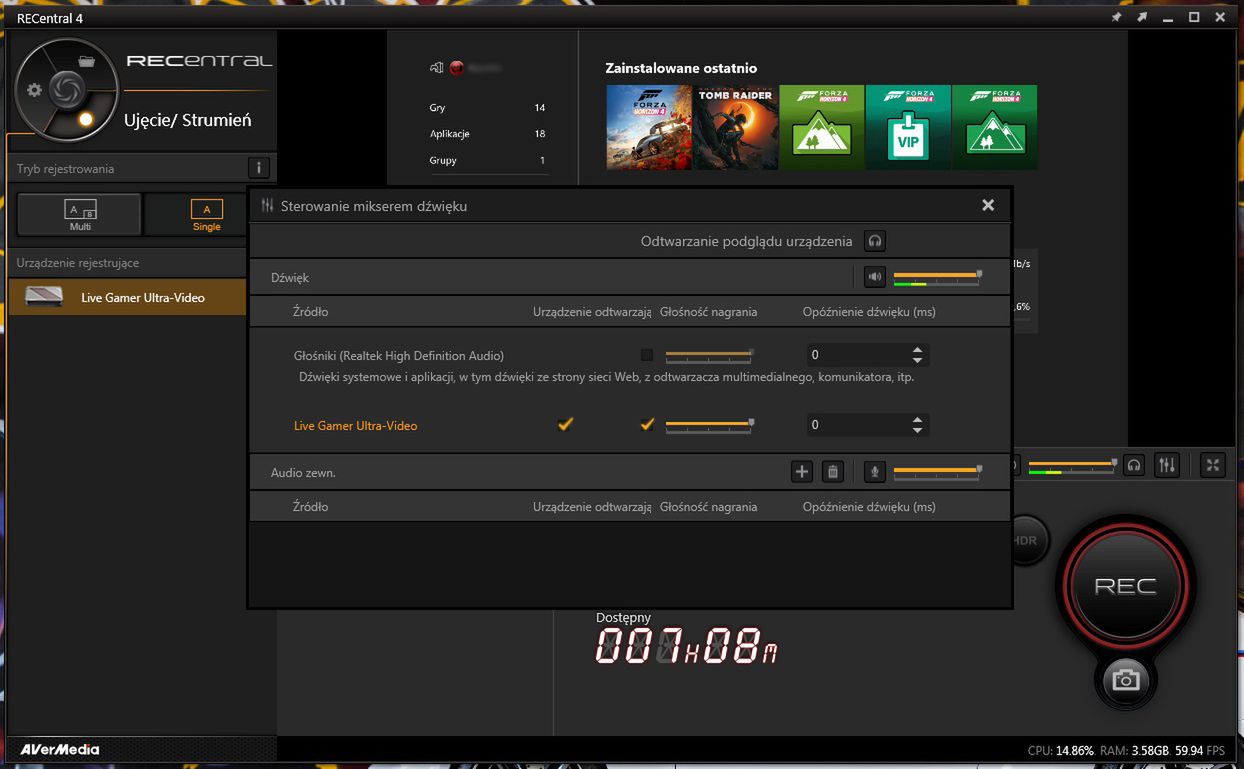Increase Live Gamer Ultra-Video delay up arrow
The image size is (1244, 769).
(x=917, y=419)
